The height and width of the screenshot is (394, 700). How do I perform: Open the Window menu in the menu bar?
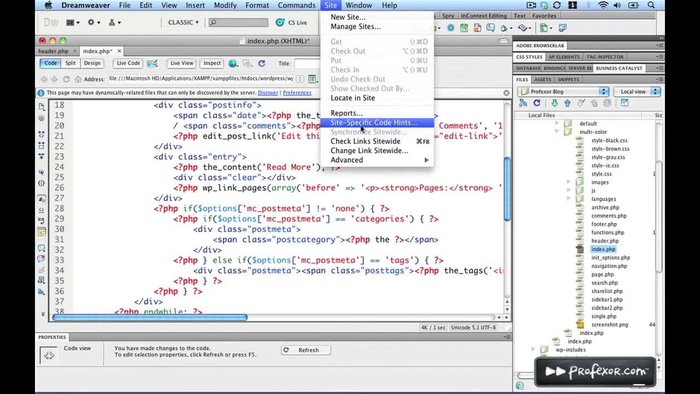(x=358, y=5)
